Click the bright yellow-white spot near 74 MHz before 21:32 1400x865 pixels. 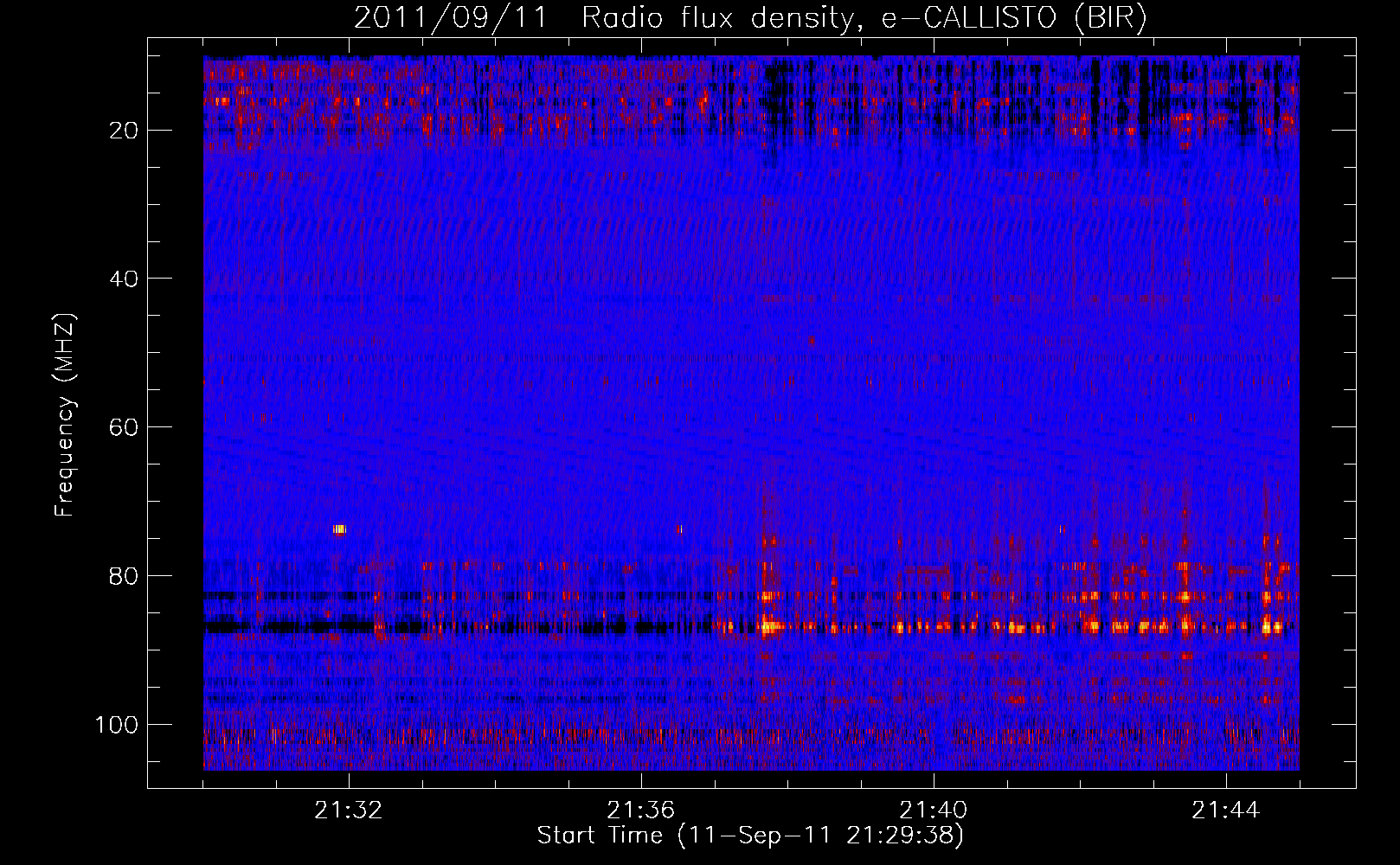coord(339,529)
